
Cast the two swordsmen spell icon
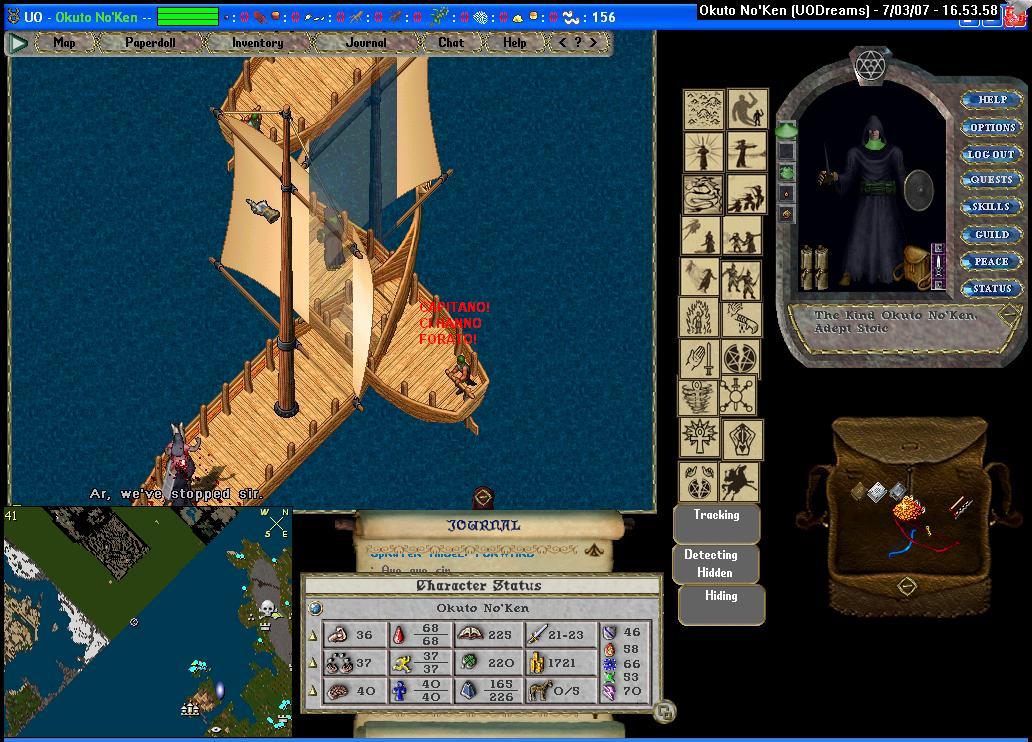(x=741, y=280)
